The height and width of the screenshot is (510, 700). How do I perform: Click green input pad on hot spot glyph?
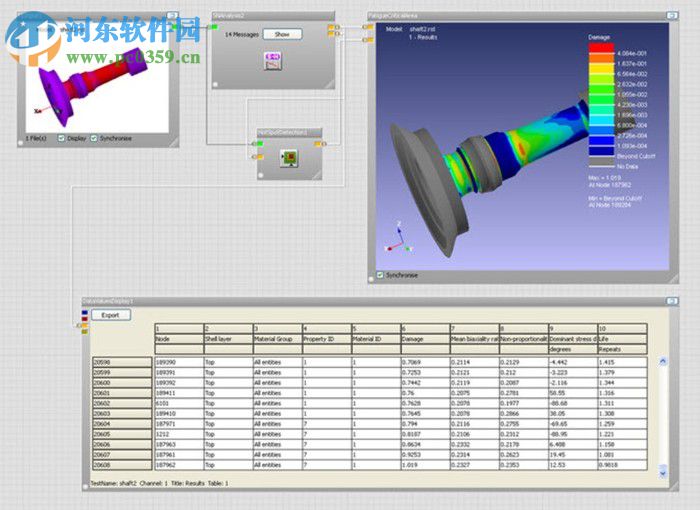[x=258, y=143]
